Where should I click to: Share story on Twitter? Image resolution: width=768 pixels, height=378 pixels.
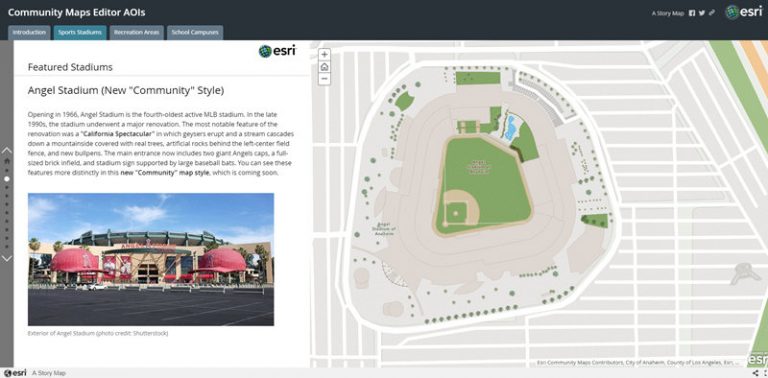[701, 13]
